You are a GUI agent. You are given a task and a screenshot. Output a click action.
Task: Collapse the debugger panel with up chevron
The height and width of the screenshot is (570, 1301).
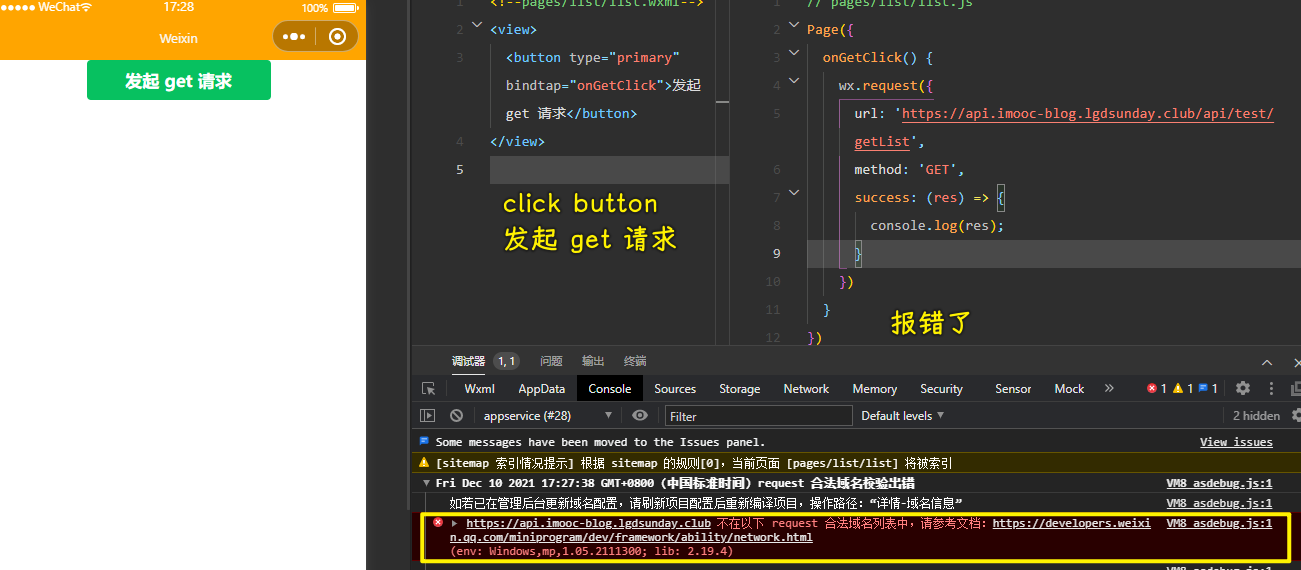pyautogui.click(x=1267, y=362)
